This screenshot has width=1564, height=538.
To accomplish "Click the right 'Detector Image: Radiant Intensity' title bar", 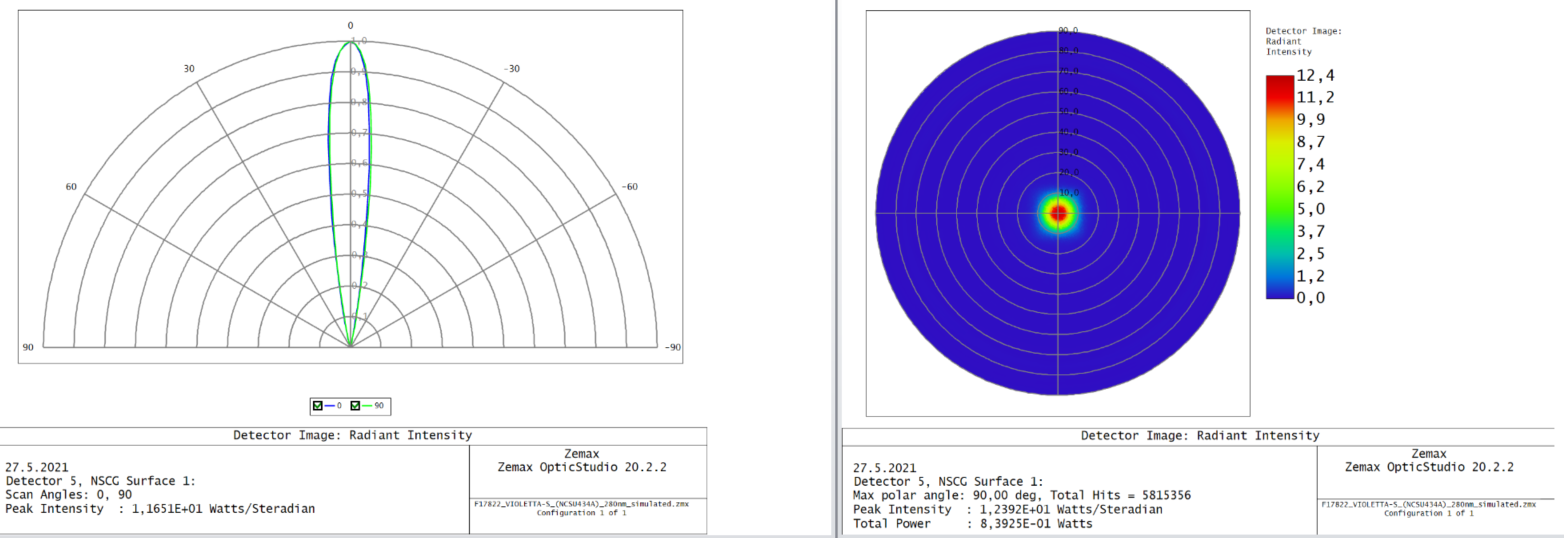I will tap(1200, 435).
